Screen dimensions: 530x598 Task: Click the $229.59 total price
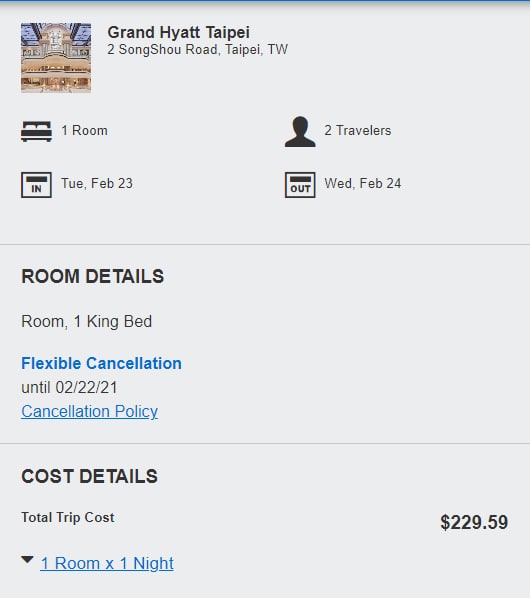pyautogui.click(x=474, y=522)
